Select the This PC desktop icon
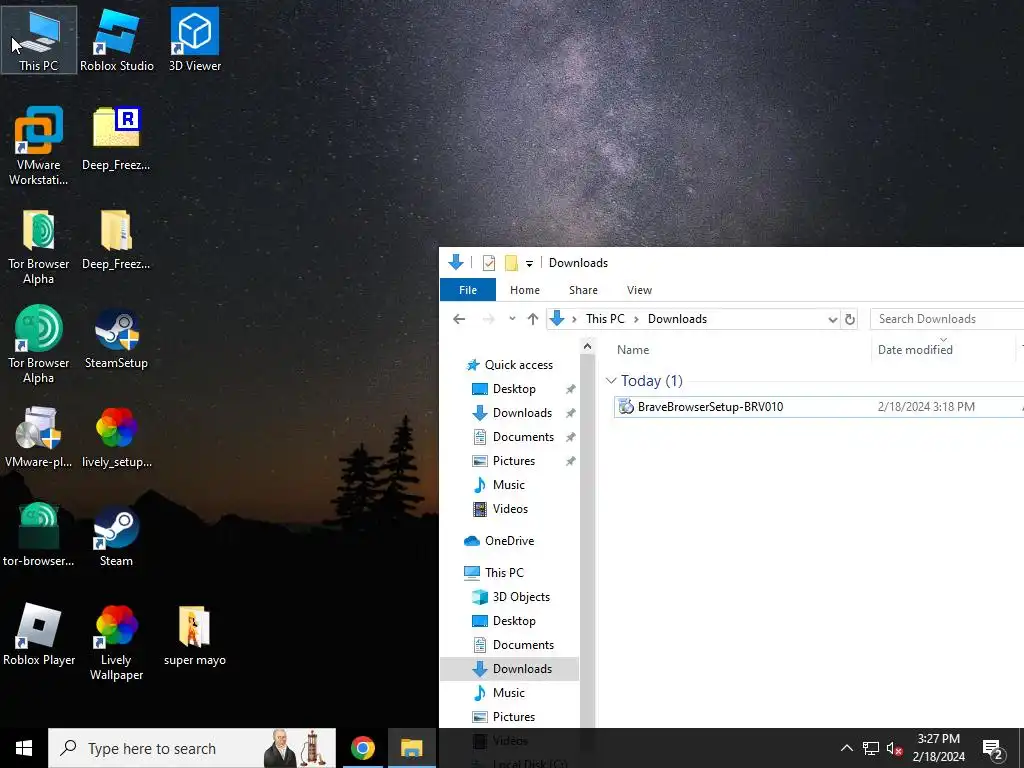 click(39, 39)
